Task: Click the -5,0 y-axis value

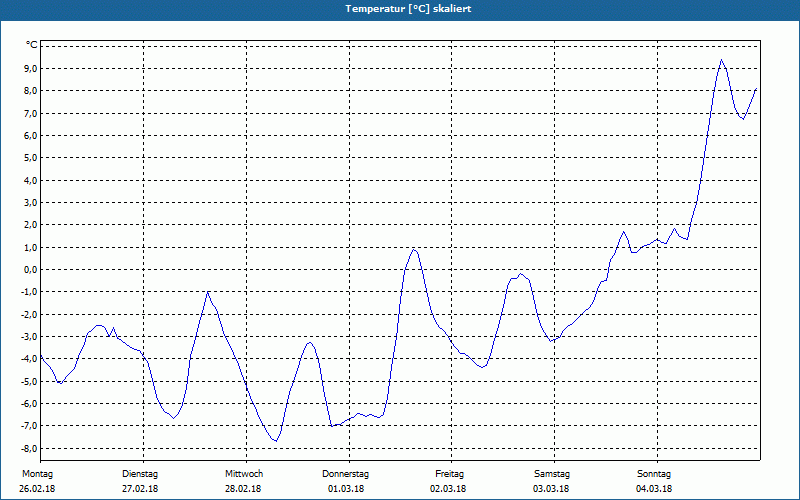Action: (x=29, y=381)
